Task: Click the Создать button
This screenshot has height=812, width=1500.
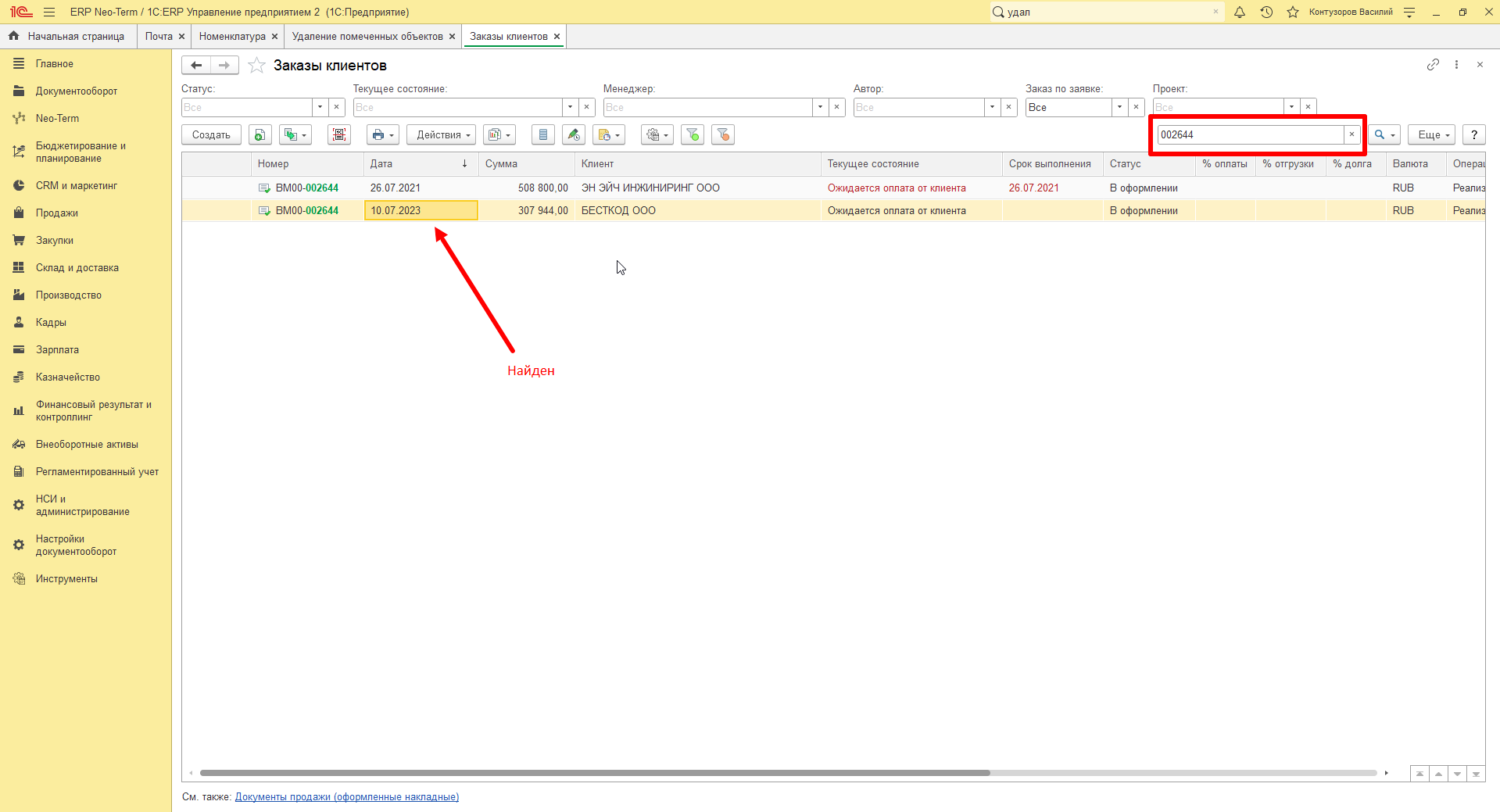Action: (x=211, y=134)
